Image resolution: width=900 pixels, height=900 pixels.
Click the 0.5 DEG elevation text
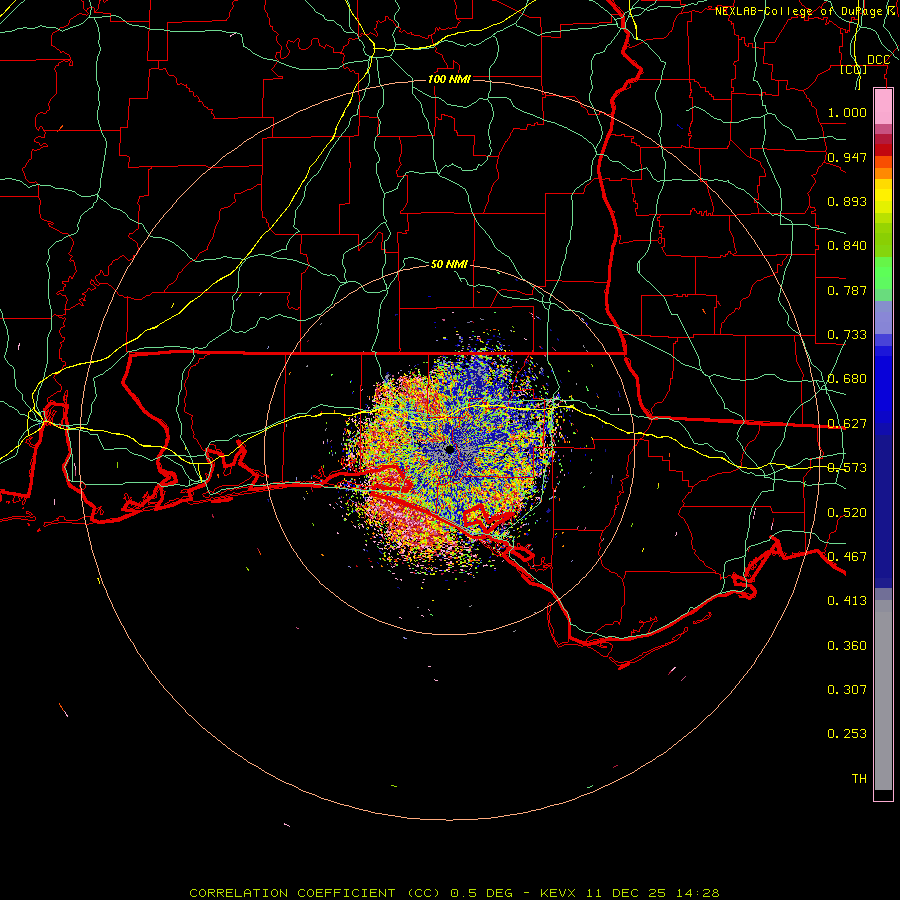coord(483,893)
